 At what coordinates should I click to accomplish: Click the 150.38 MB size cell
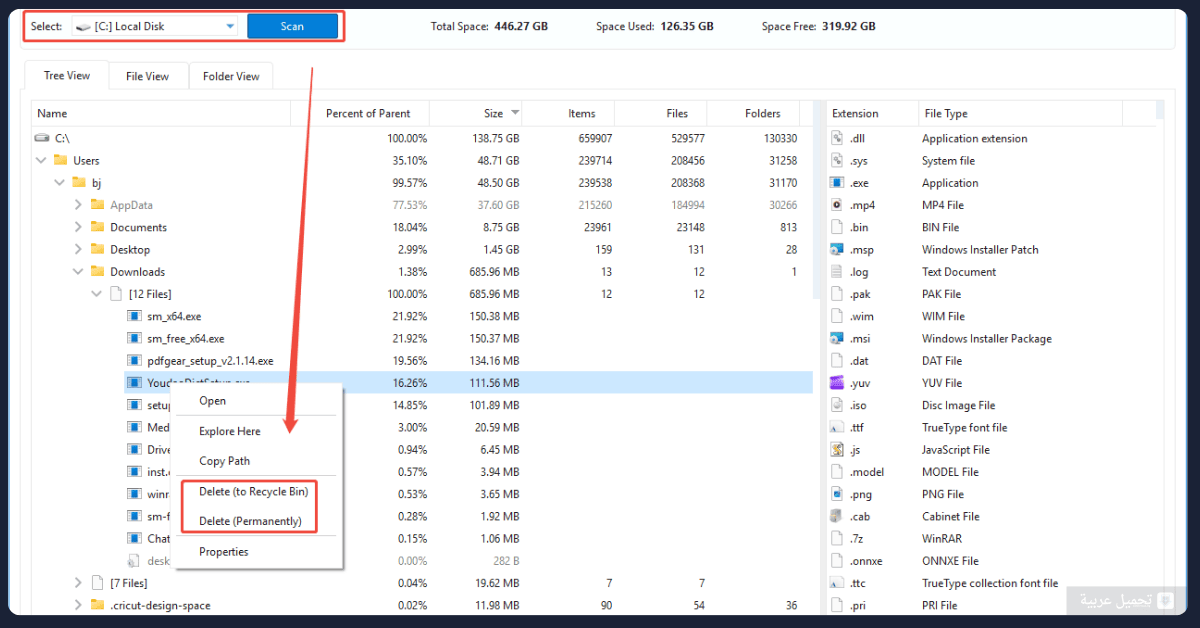pyautogui.click(x=494, y=316)
